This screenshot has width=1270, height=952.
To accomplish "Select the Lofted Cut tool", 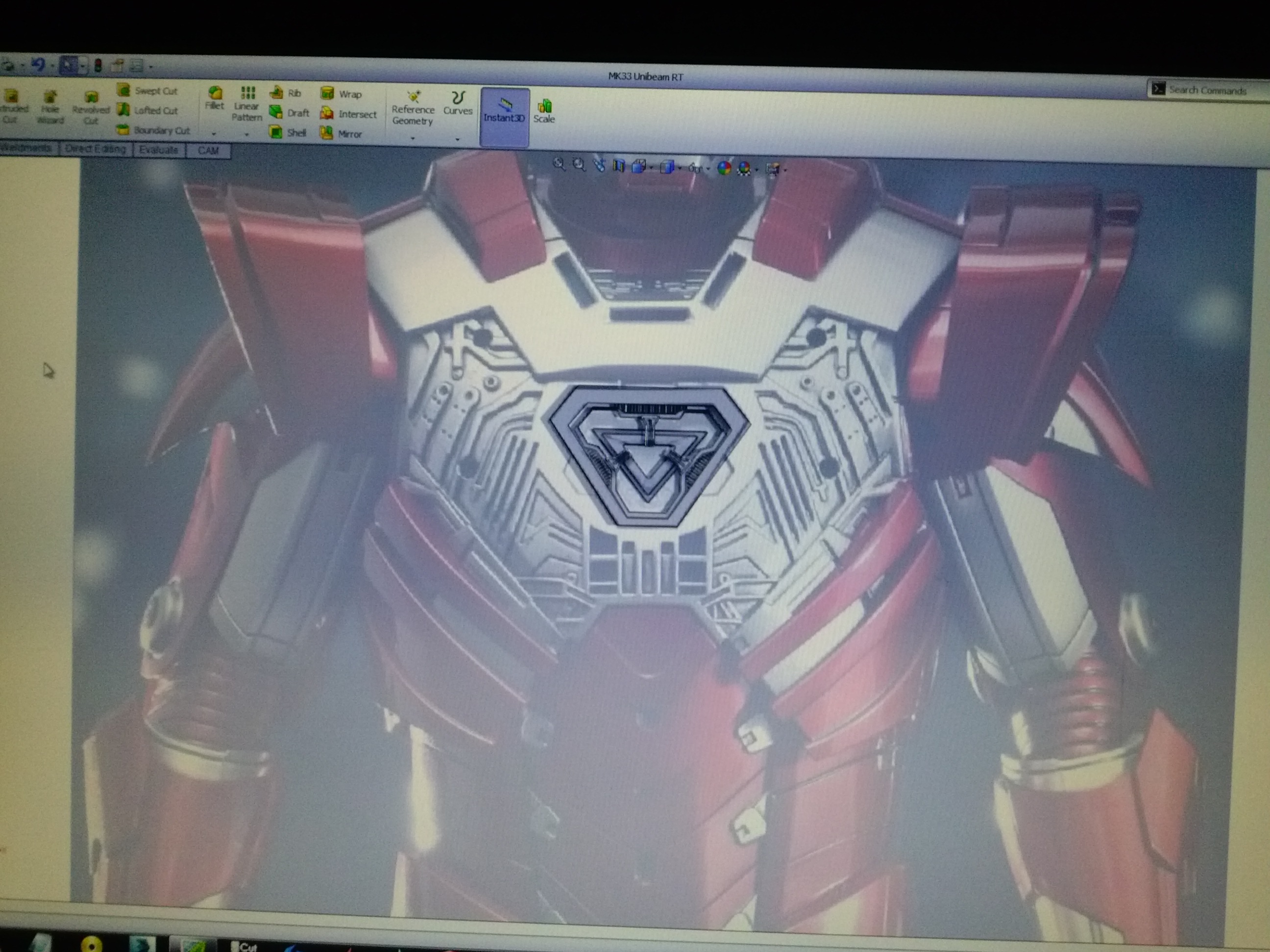I will (x=147, y=110).
